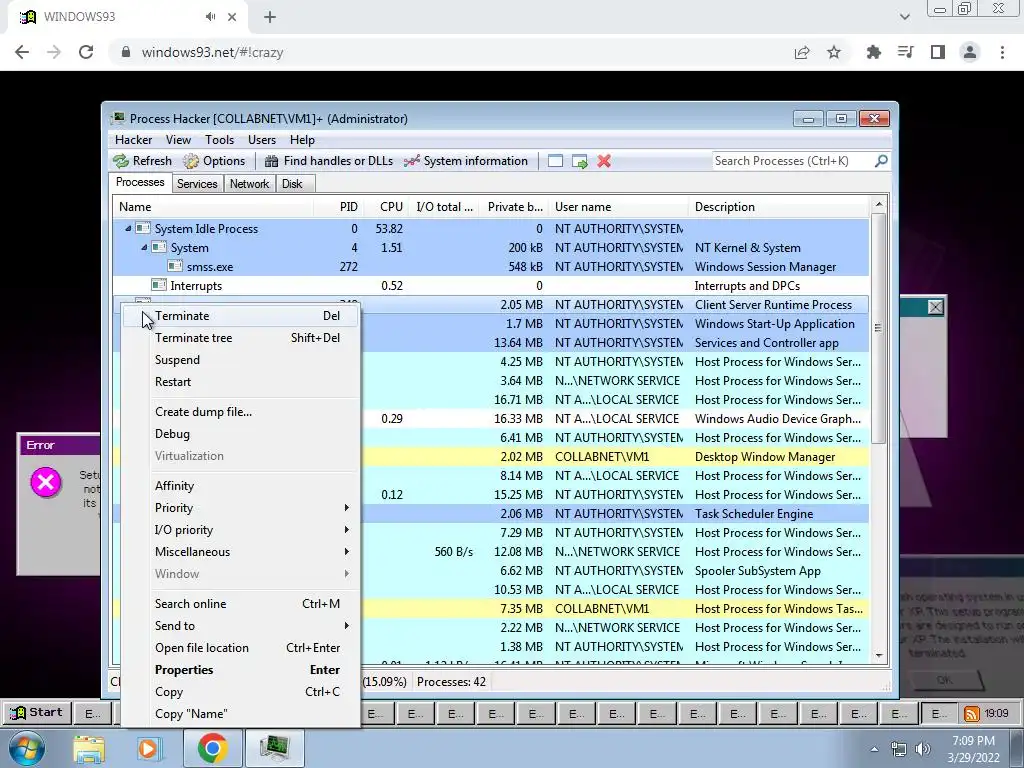Screen dimensions: 1024x768
Task: Click Chrome icon on Windows taskbar
Action: [213, 748]
